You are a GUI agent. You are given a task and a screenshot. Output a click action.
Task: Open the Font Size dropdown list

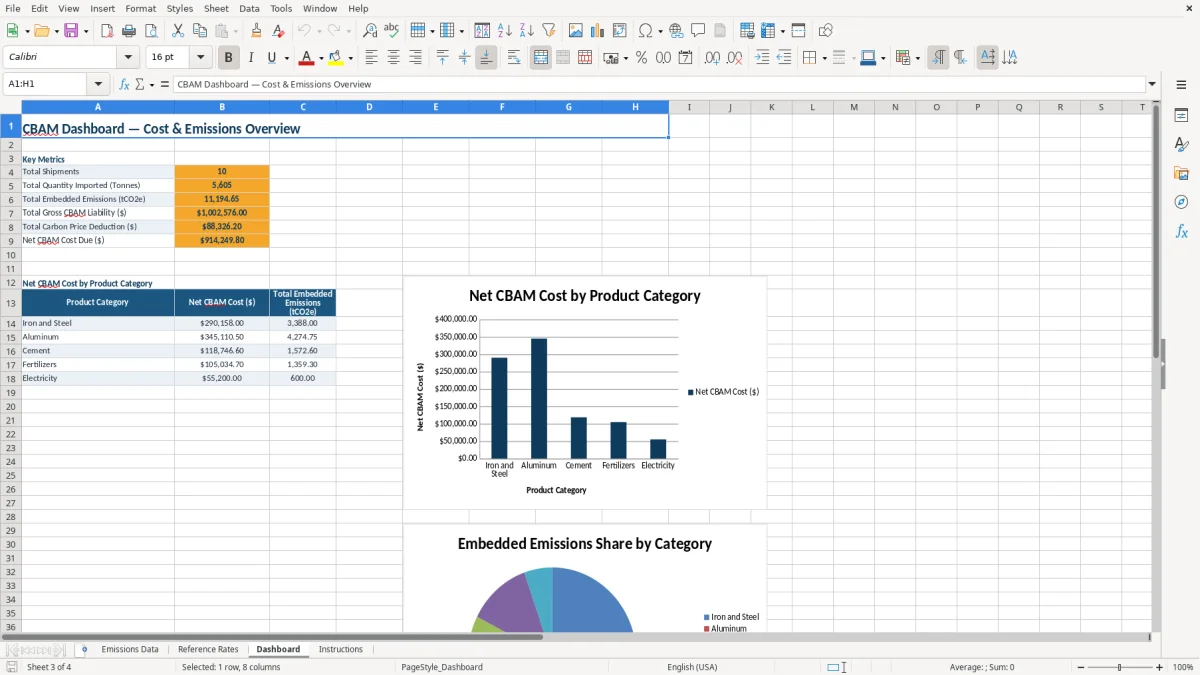point(200,58)
